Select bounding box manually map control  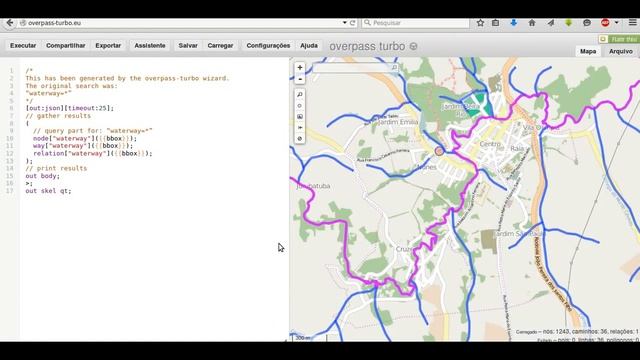click(x=300, y=117)
